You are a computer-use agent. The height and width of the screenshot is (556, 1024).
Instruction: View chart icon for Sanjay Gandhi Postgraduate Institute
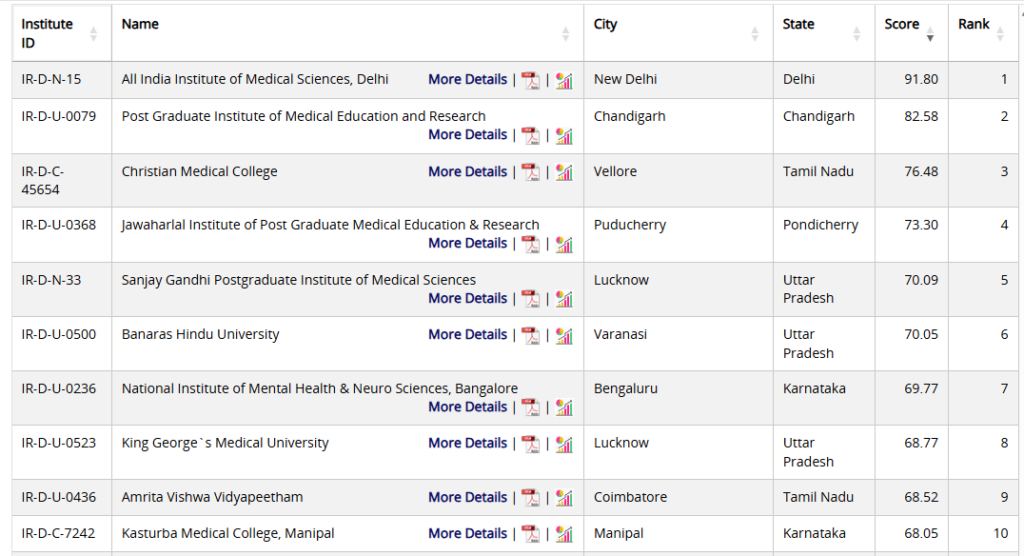564,299
